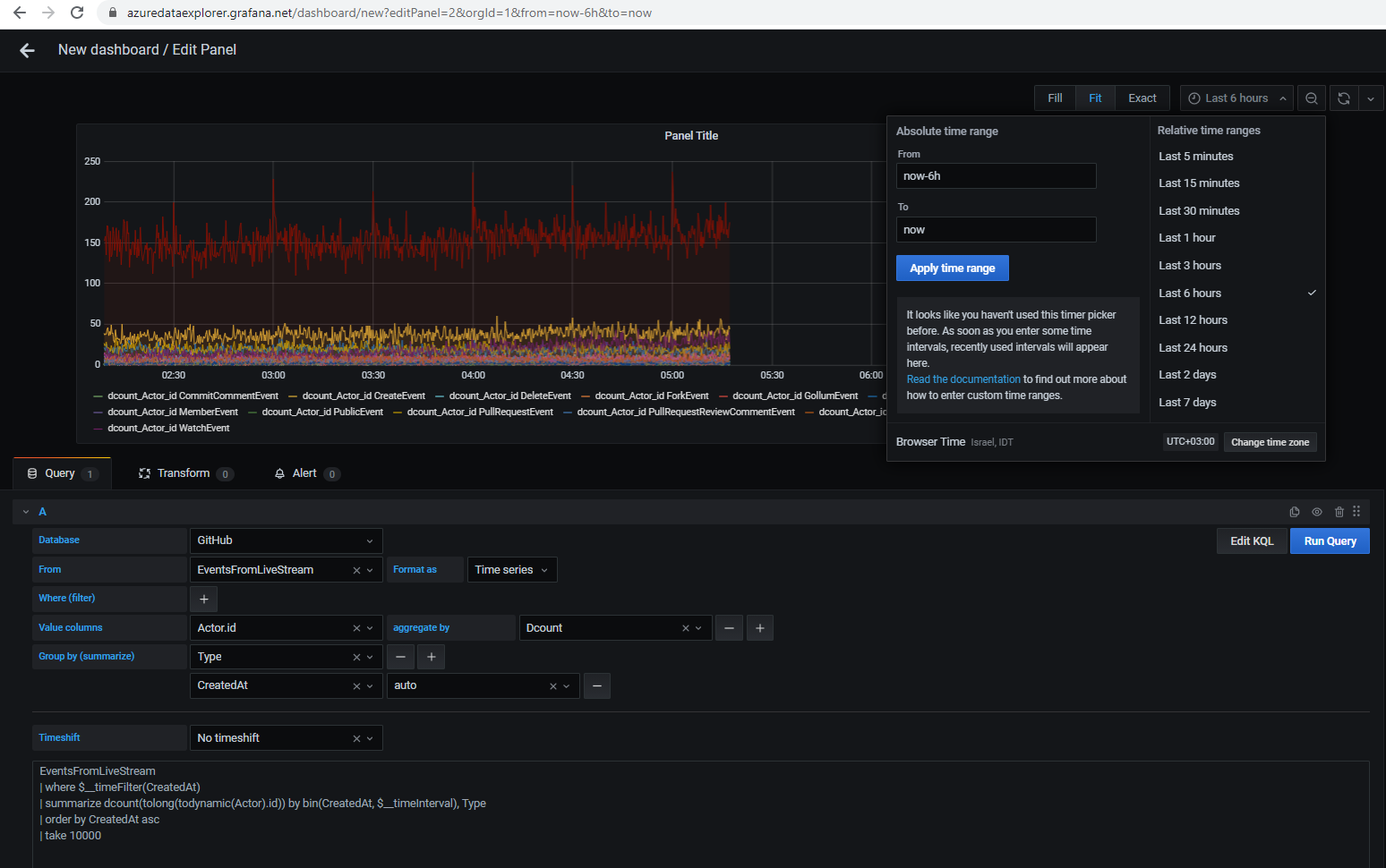Open the Database dropdown showing GitHub
The height and width of the screenshot is (868, 1386).
click(285, 540)
